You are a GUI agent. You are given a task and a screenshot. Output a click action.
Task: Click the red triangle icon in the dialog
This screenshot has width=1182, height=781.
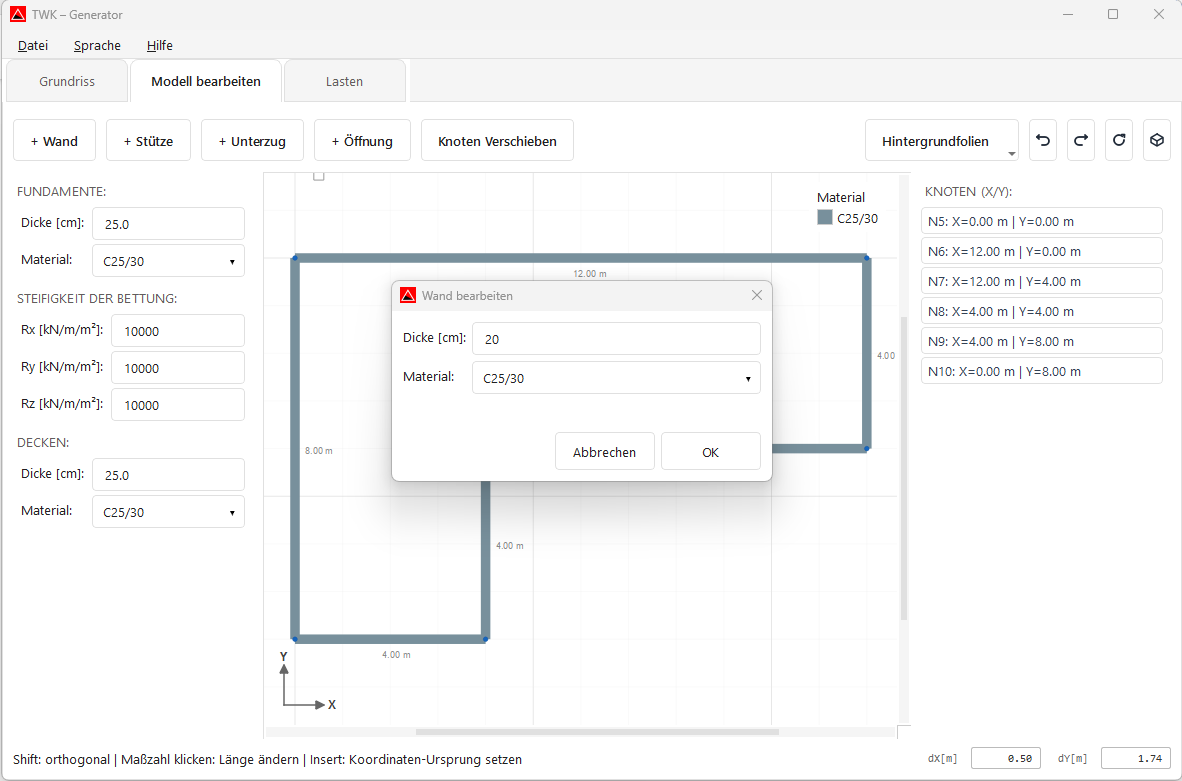coord(408,294)
